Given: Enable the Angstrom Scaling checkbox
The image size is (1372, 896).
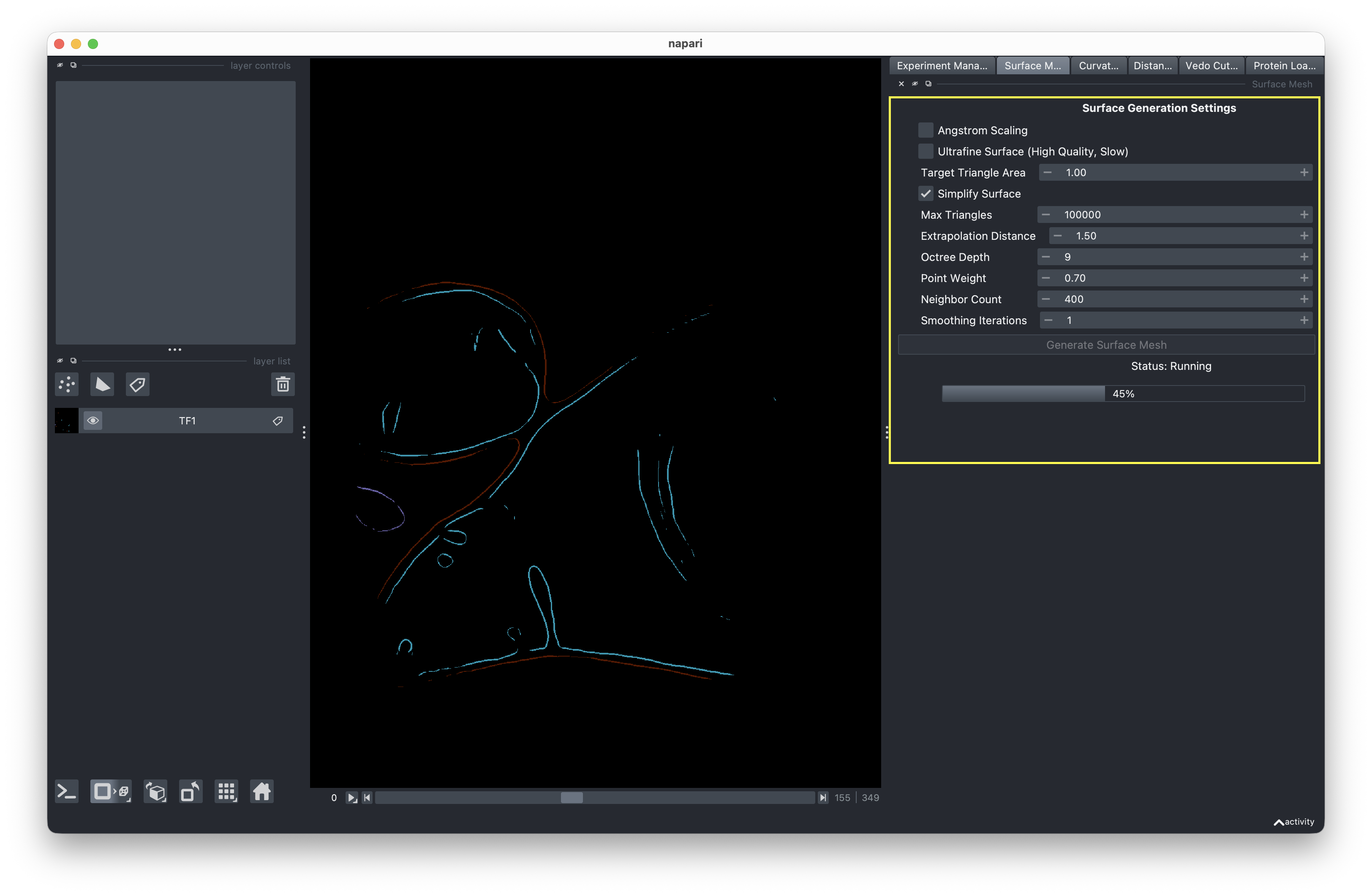Looking at the screenshot, I should (x=925, y=130).
